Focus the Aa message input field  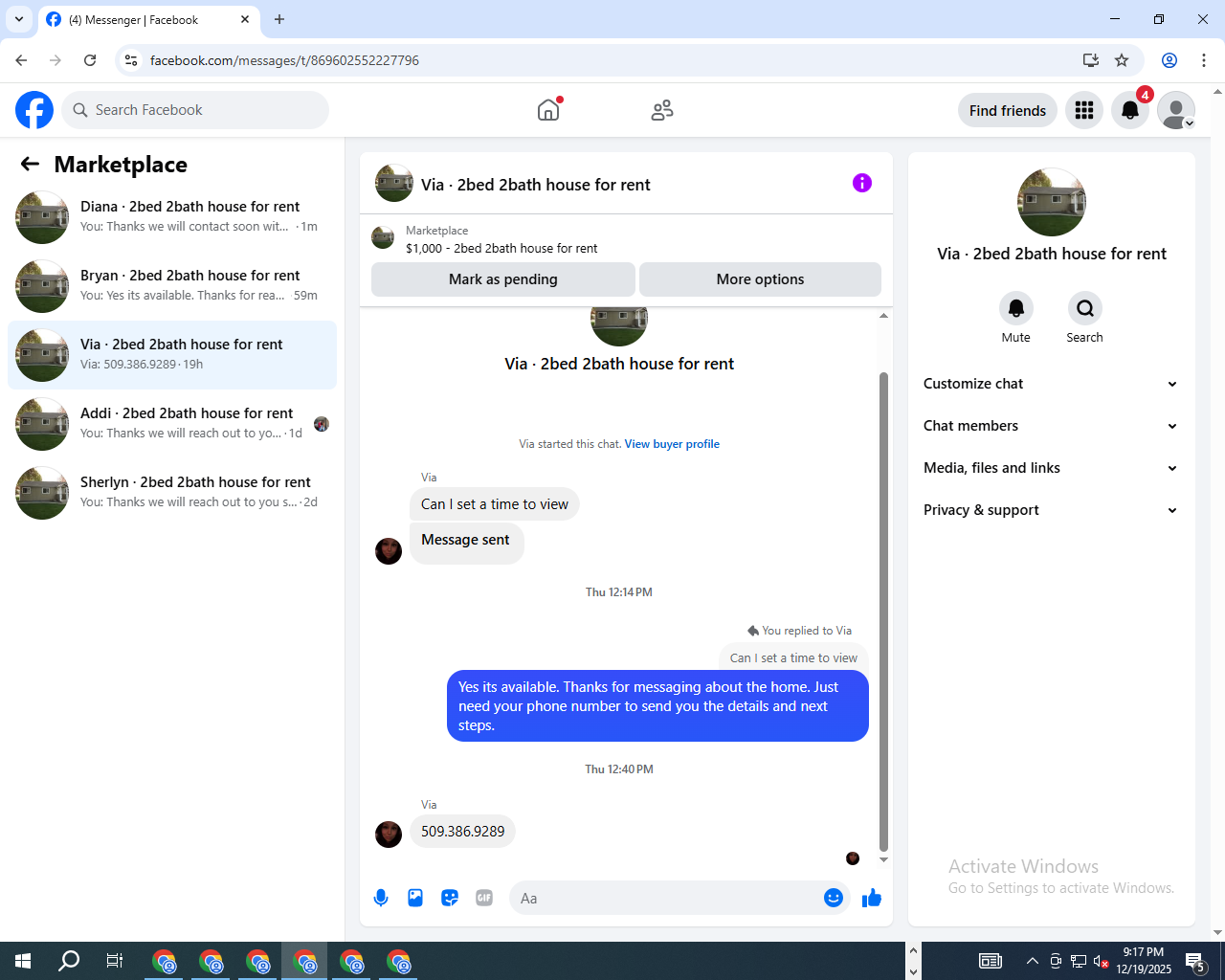tap(668, 898)
